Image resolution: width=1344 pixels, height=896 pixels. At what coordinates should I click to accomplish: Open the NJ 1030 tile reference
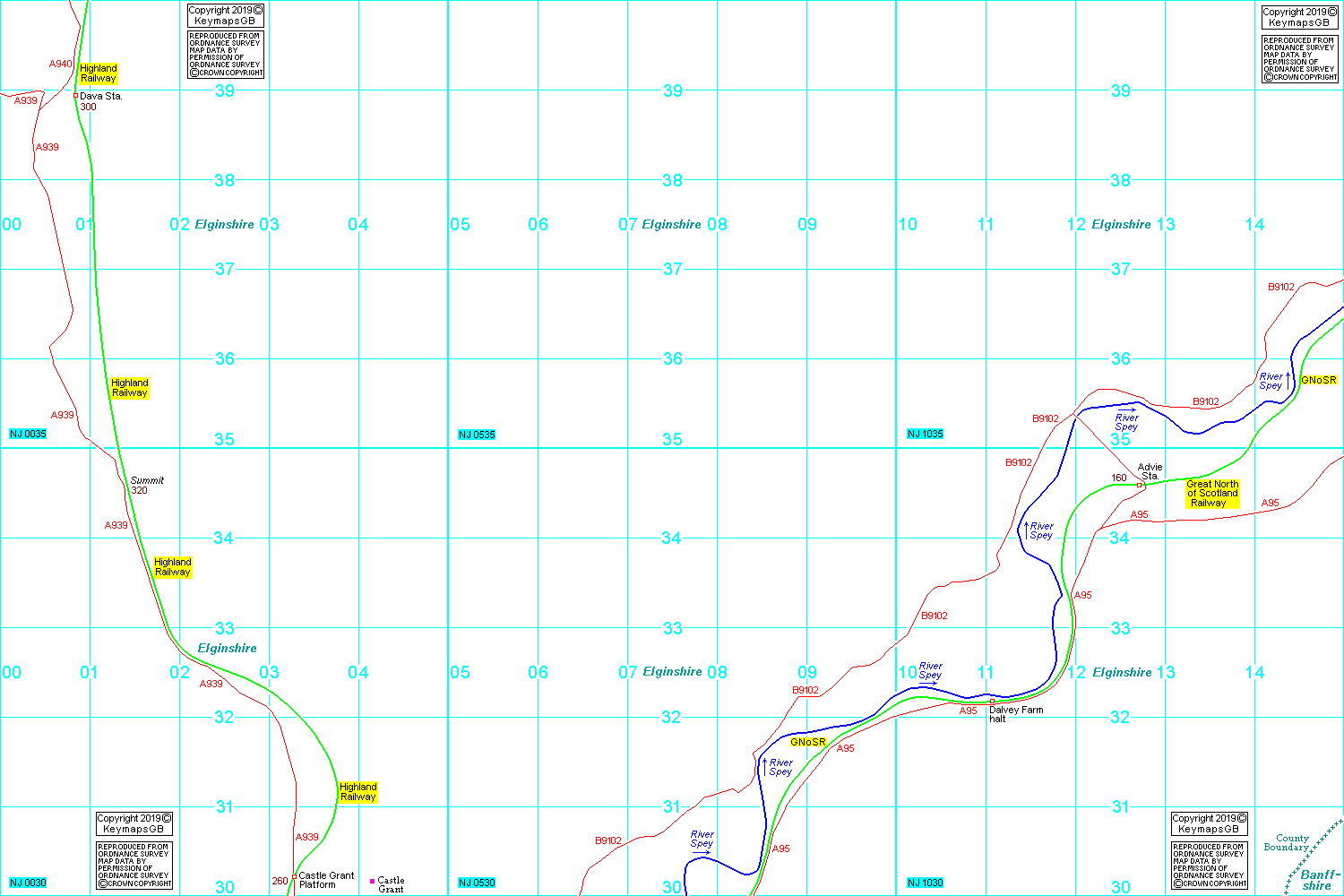926,883
